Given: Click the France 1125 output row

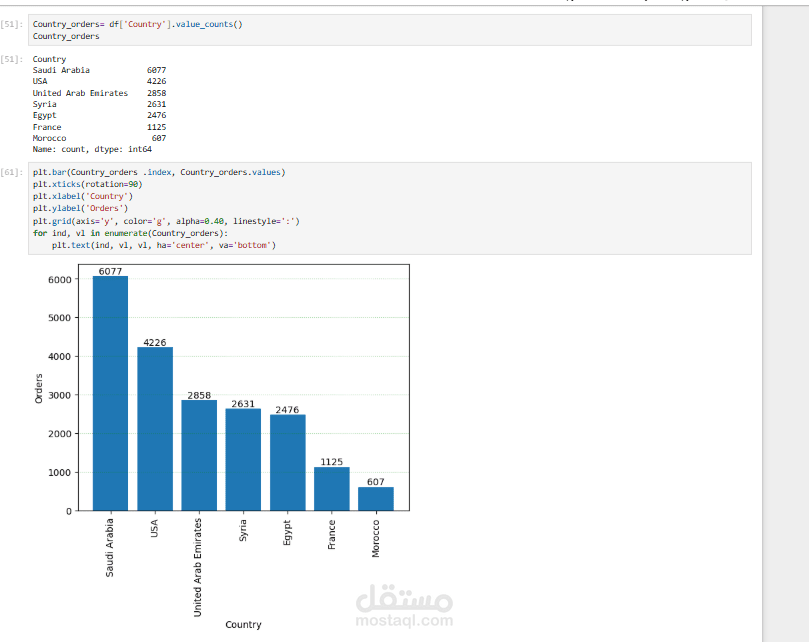Looking at the screenshot, I should (x=99, y=127).
